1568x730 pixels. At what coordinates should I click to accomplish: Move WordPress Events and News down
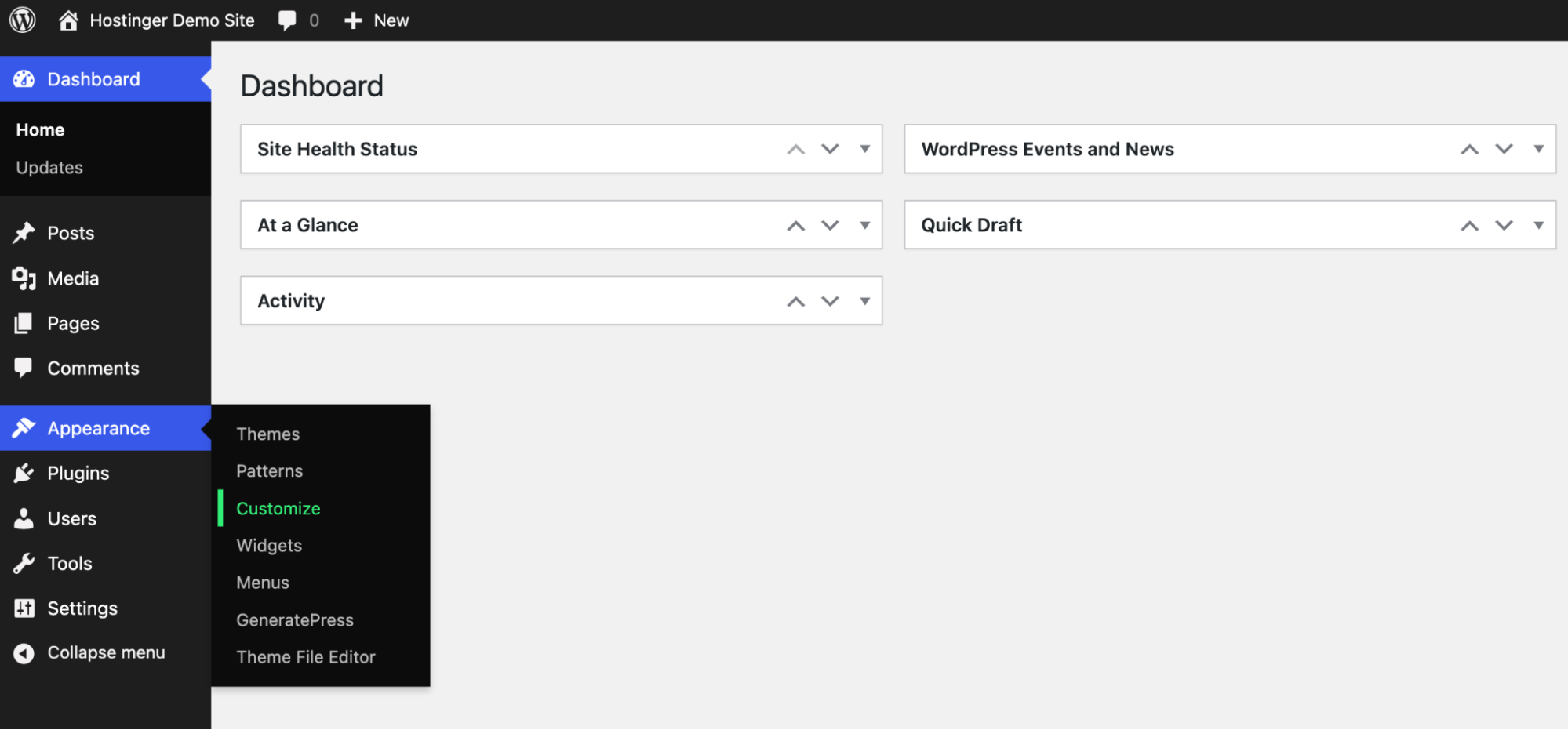1504,149
